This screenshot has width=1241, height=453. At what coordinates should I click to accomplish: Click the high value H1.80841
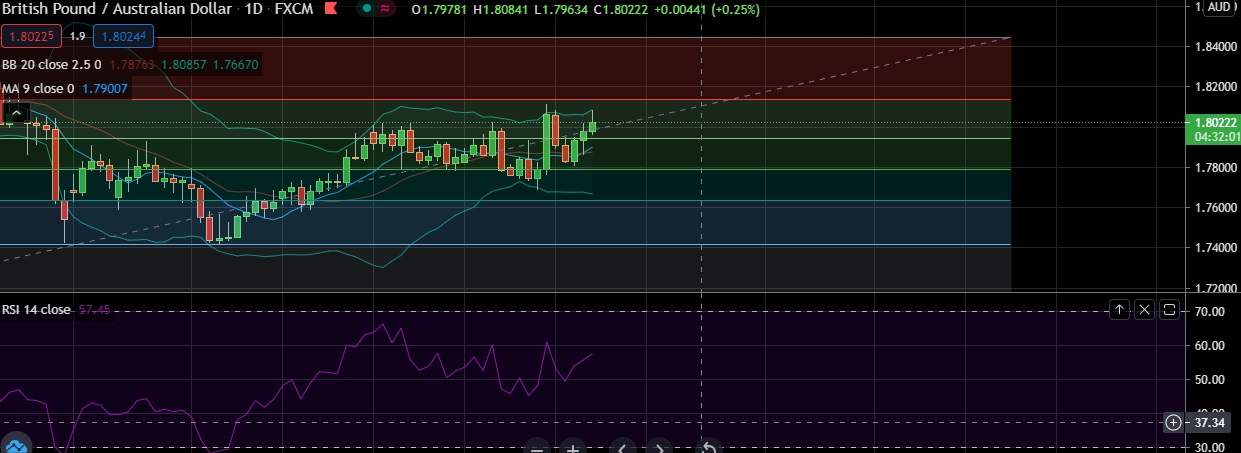[503, 10]
